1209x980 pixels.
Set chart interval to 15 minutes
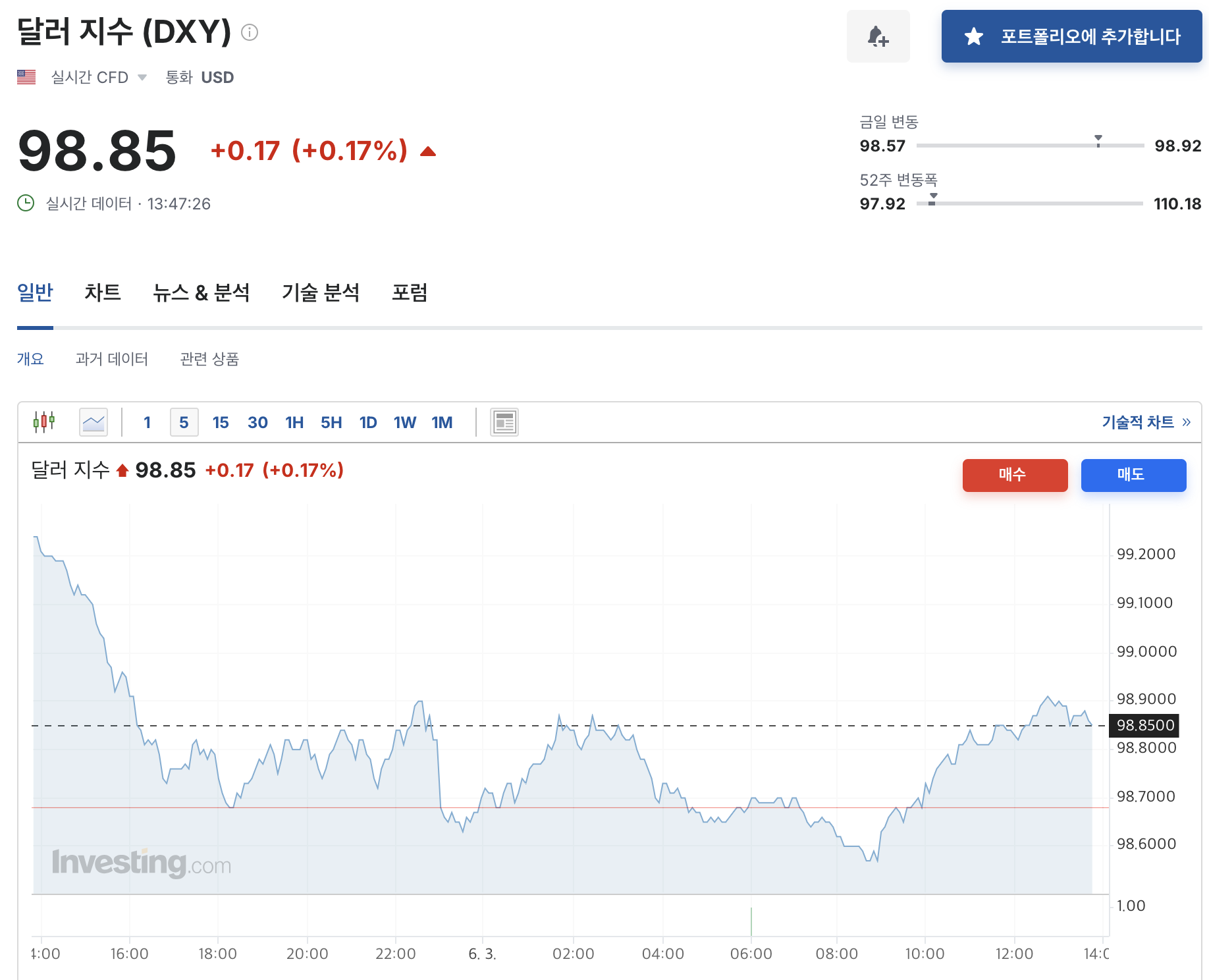pyautogui.click(x=221, y=422)
